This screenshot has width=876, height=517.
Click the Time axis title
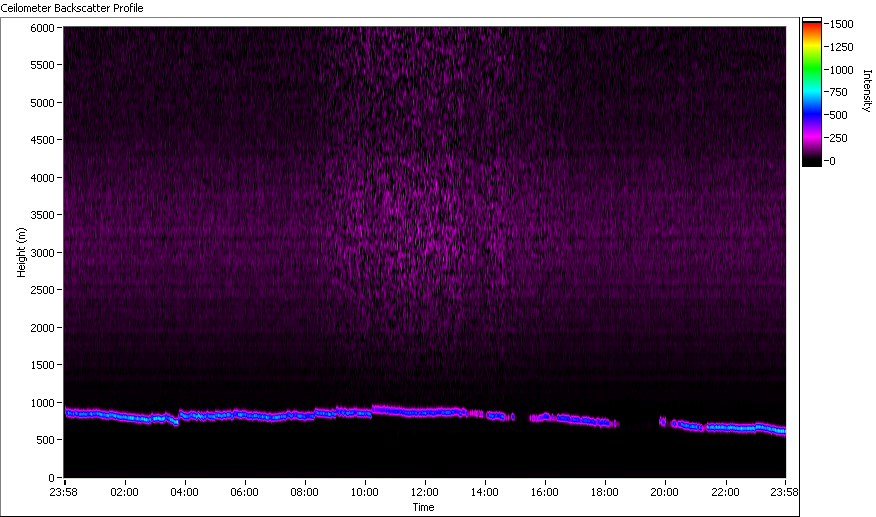tap(423, 507)
